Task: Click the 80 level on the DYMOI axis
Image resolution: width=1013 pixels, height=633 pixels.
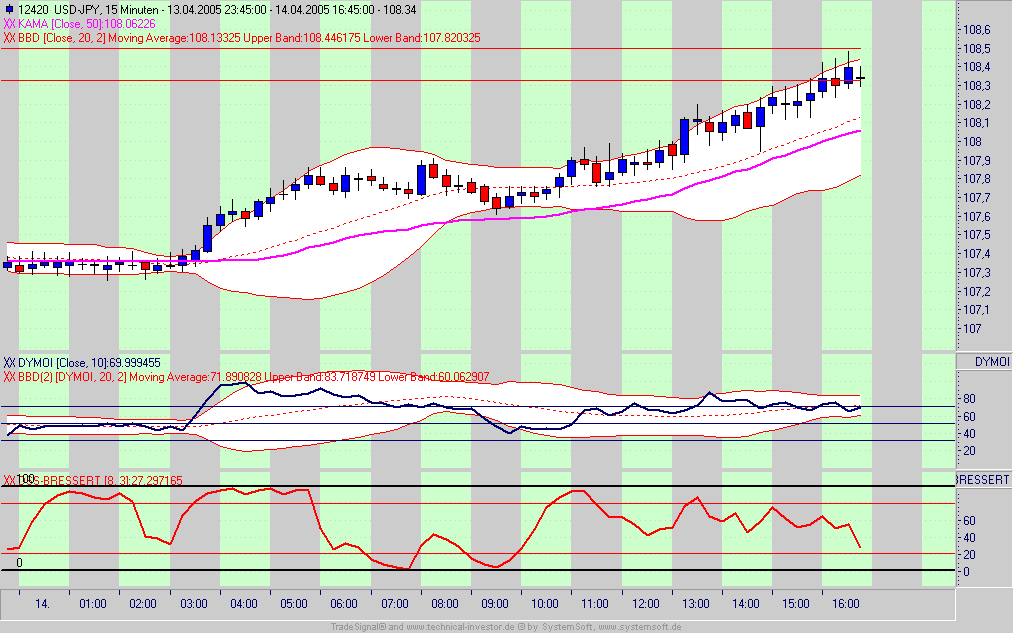Action: click(969, 399)
